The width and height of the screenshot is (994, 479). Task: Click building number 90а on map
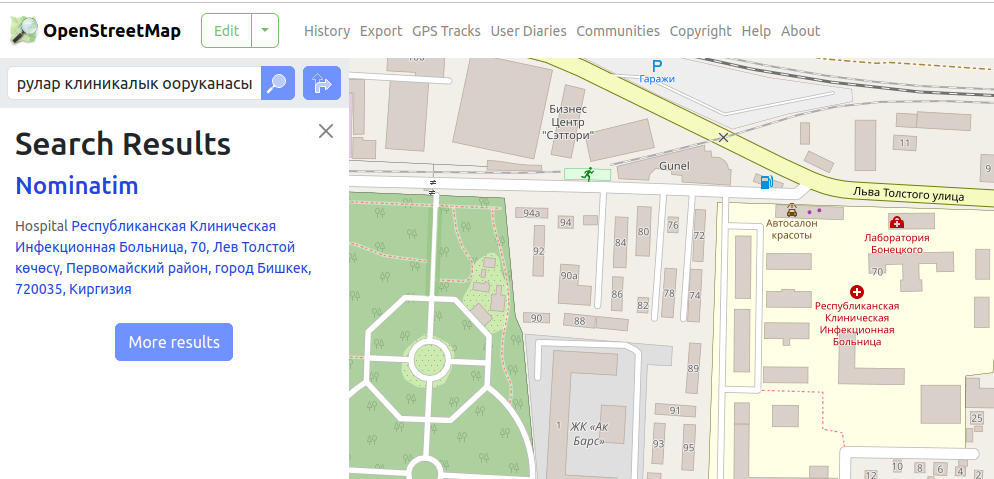[569, 276]
